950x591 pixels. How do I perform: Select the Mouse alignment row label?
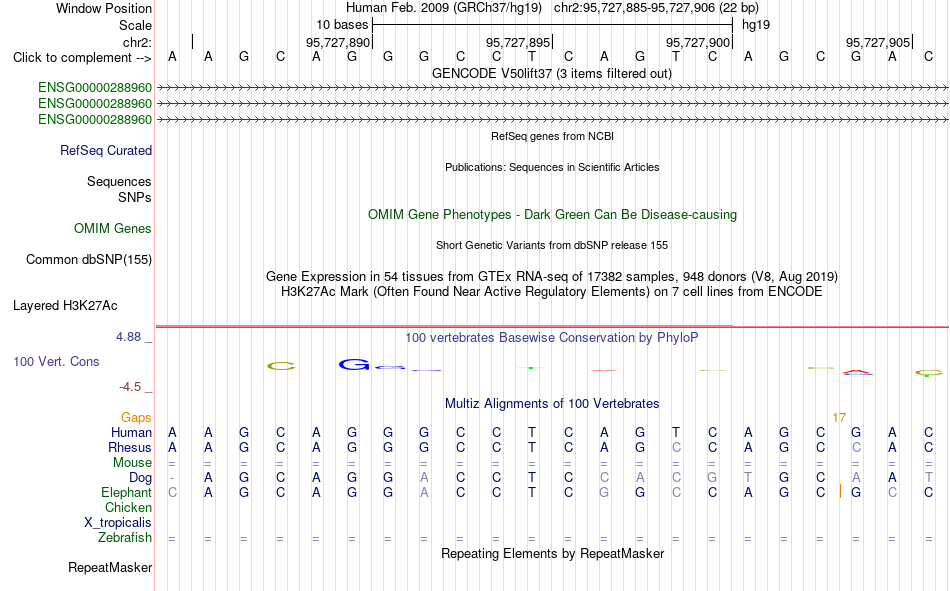point(132,462)
